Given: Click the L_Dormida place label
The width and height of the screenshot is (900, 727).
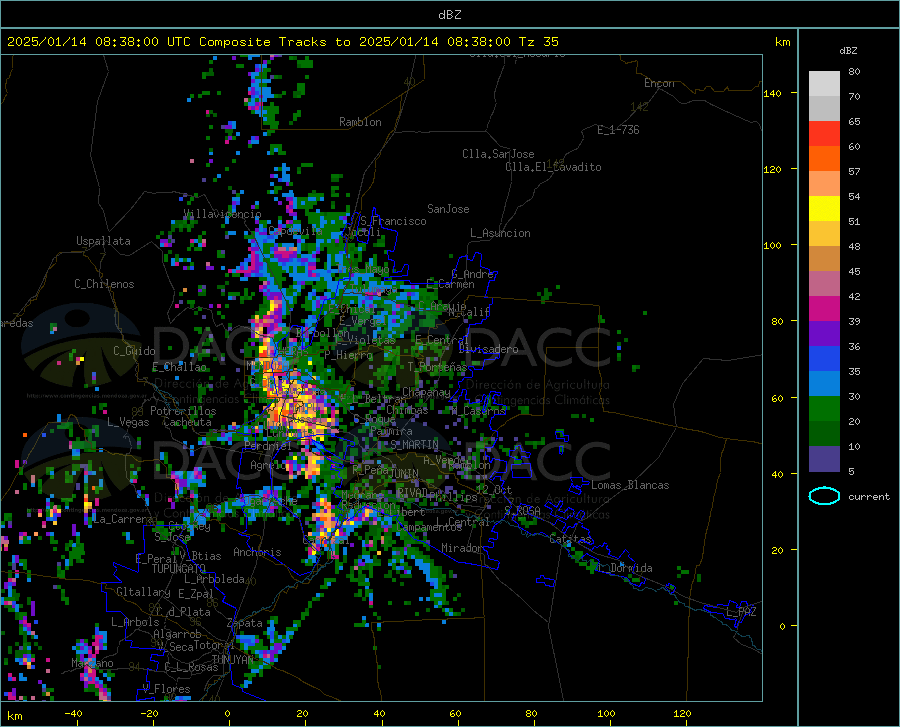Looking at the screenshot, I should click(626, 568).
